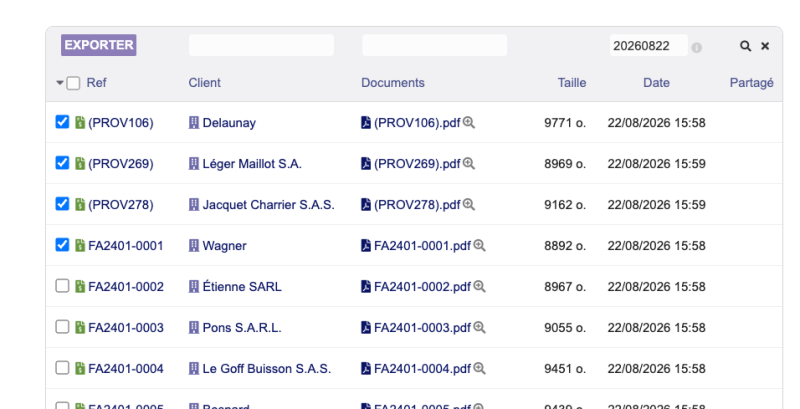Open client Le Goff Buisson S.A.S.
The width and height of the screenshot is (800, 409).
coord(267,369)
